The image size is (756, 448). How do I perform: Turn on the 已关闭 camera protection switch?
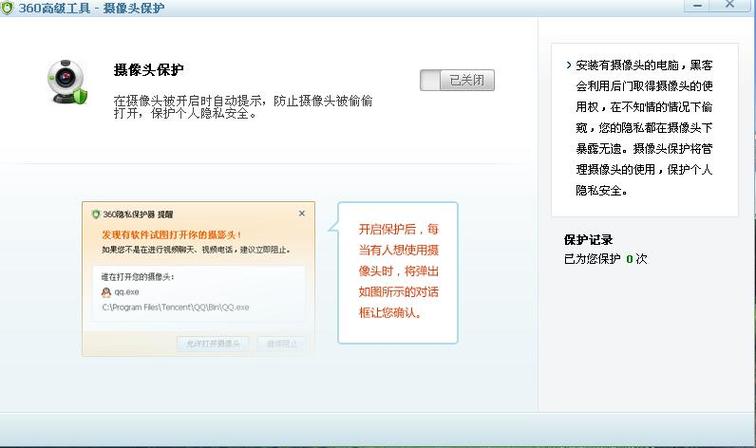pos(457,80)
